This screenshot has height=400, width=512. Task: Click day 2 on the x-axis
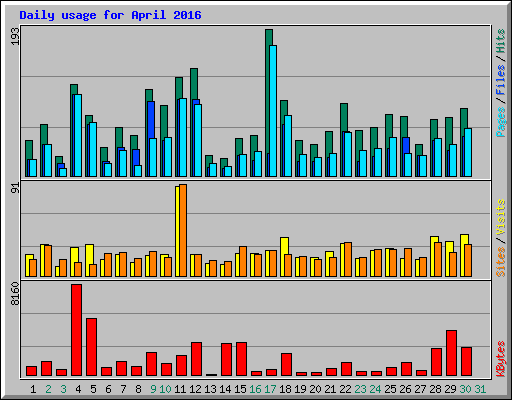[48, 389]
